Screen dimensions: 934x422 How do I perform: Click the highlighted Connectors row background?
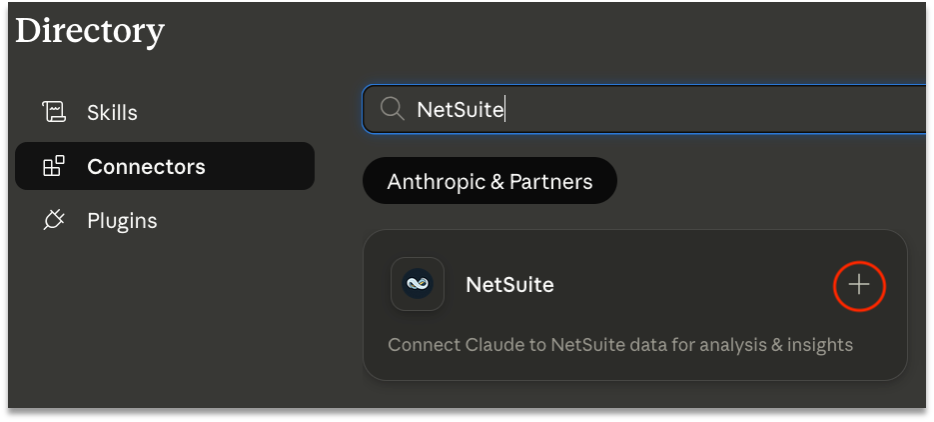click(164, 166)
